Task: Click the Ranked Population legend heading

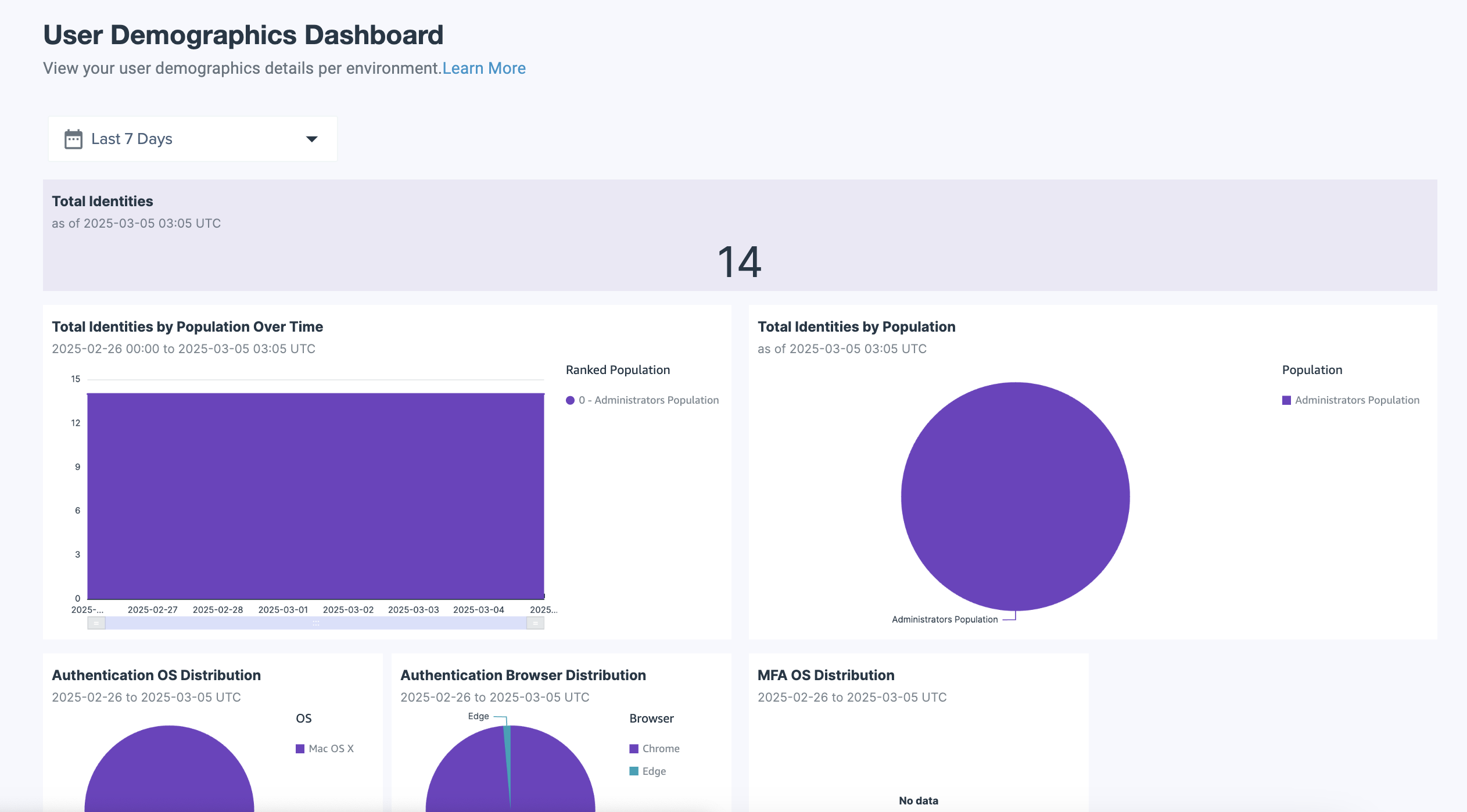Action: (x=618, y=370)
